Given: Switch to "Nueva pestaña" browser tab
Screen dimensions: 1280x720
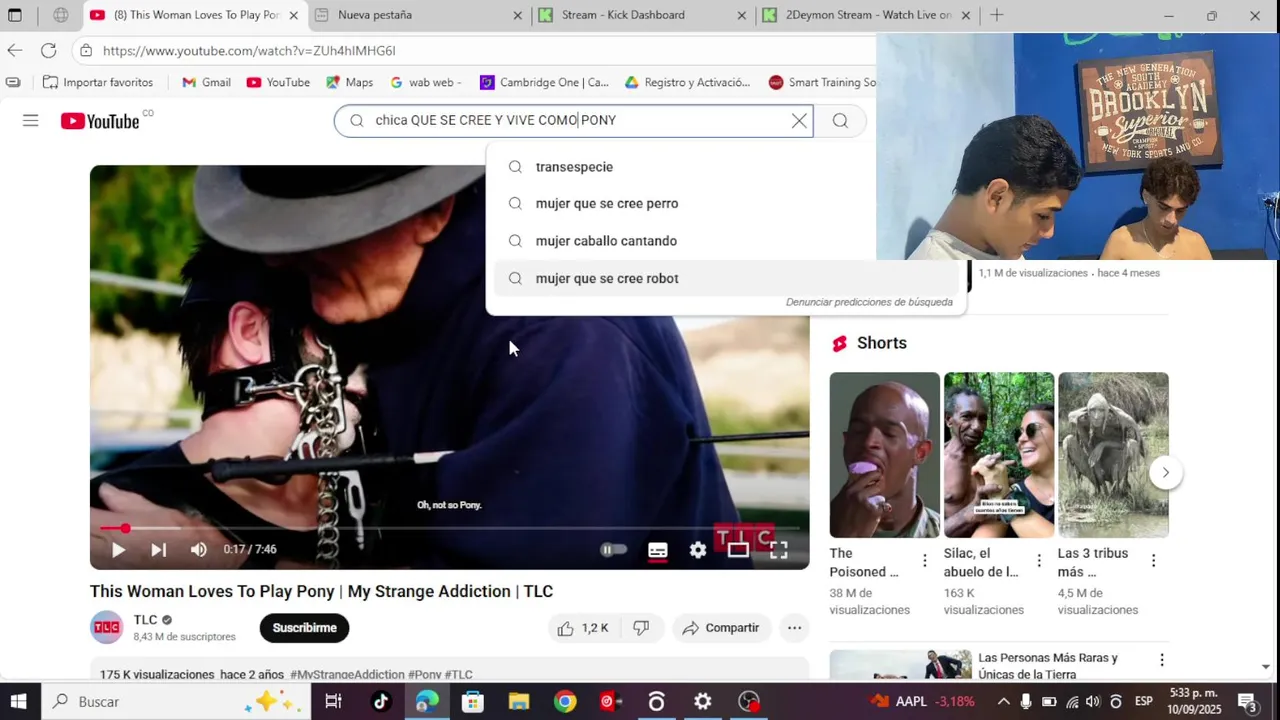Looking at the screenshot, I should click(x=418, y=15).
